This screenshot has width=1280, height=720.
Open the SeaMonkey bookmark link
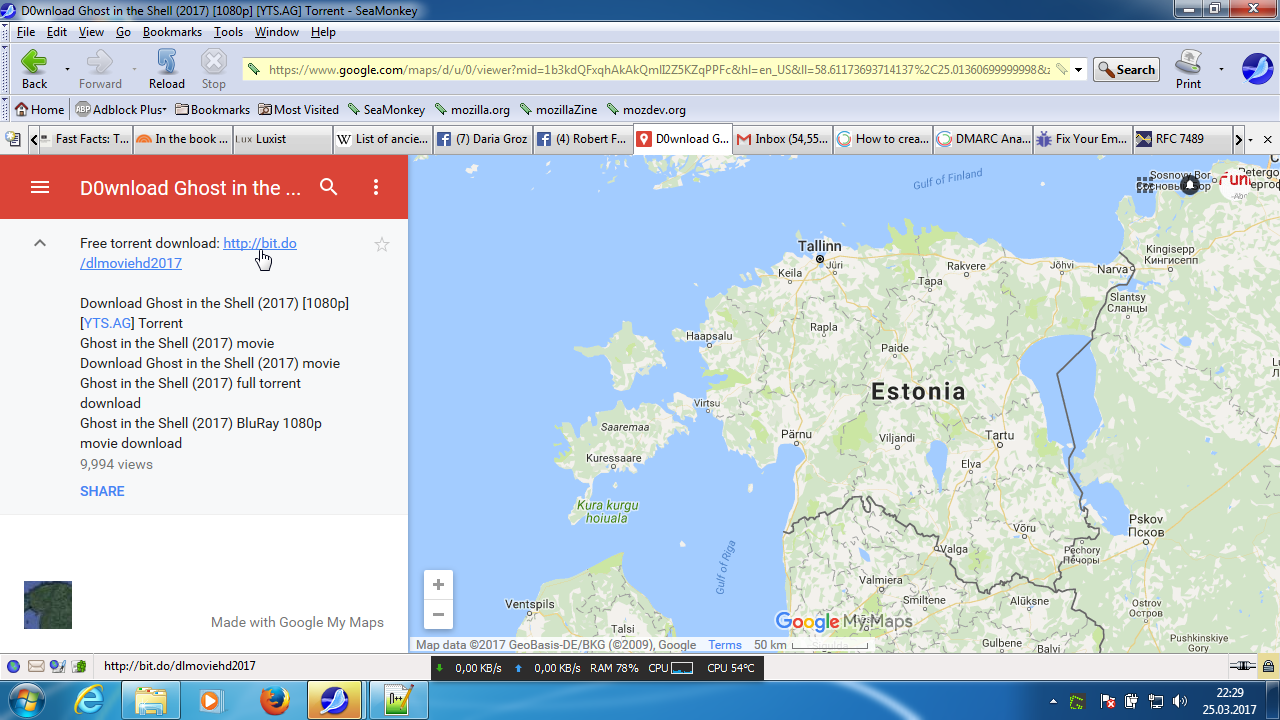(x=386, y=110)
